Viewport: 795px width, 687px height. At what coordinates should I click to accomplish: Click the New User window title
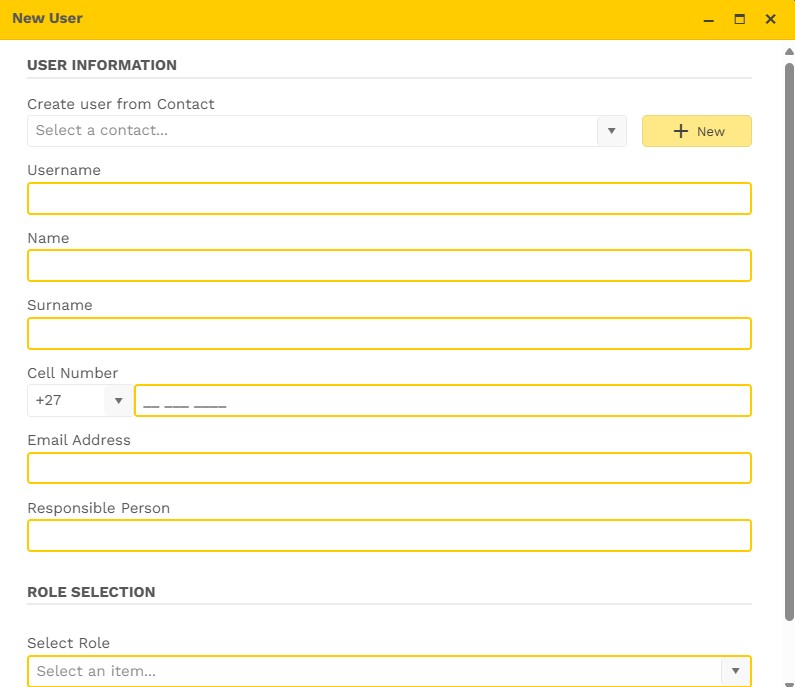[47, 18]
